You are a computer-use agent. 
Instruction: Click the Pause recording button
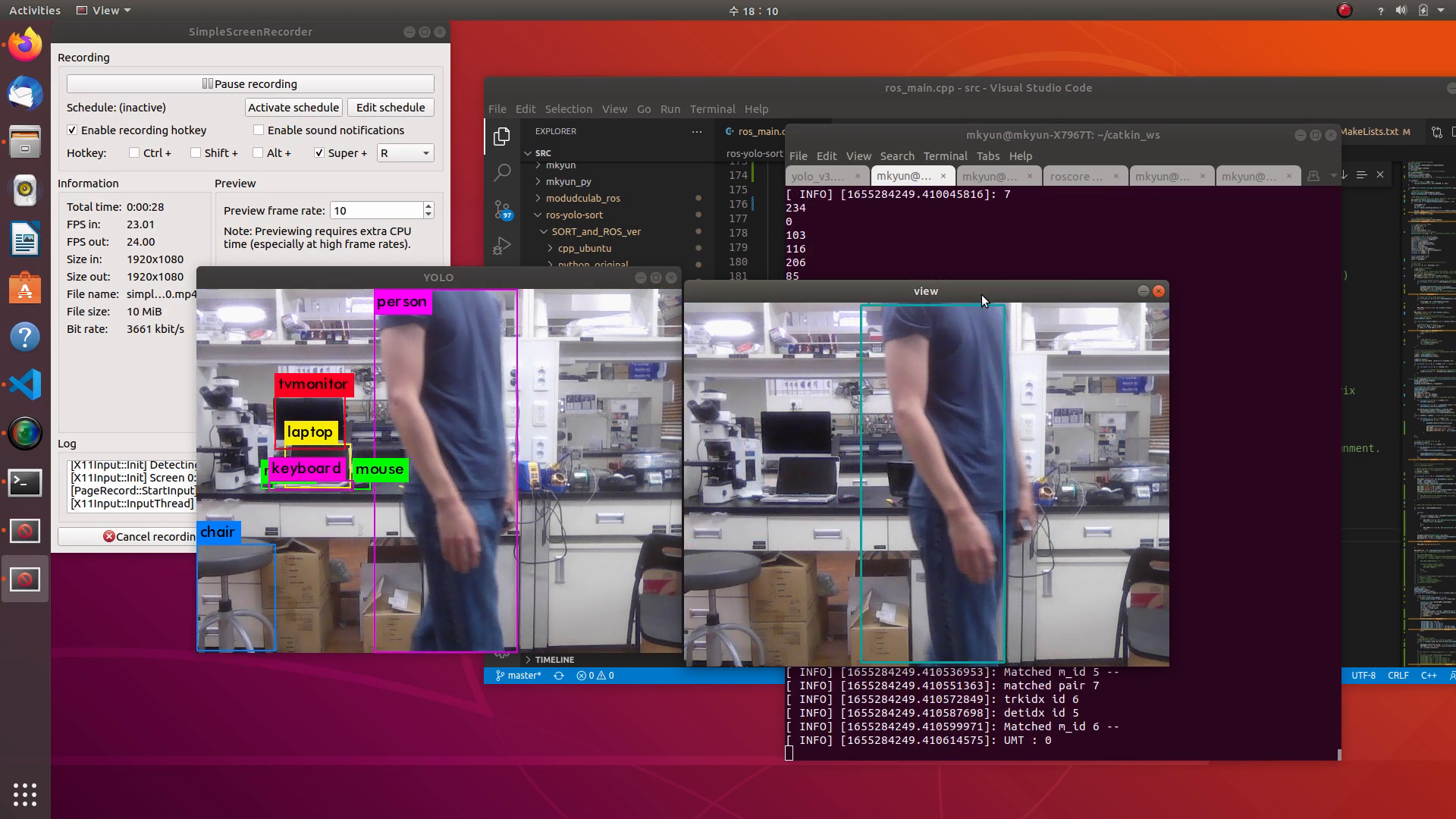pos(250,84)
